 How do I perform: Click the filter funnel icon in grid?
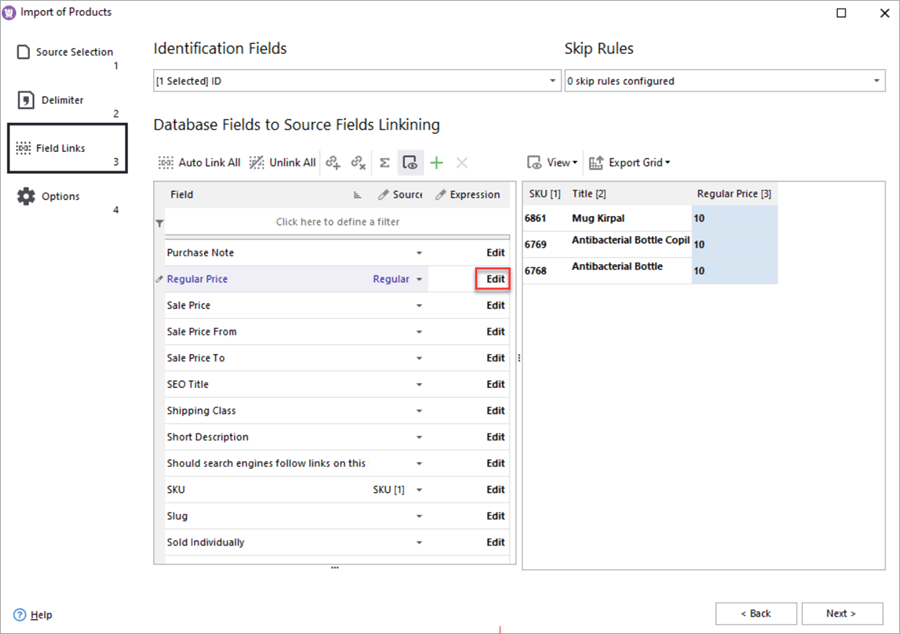[x=160, y=223]
